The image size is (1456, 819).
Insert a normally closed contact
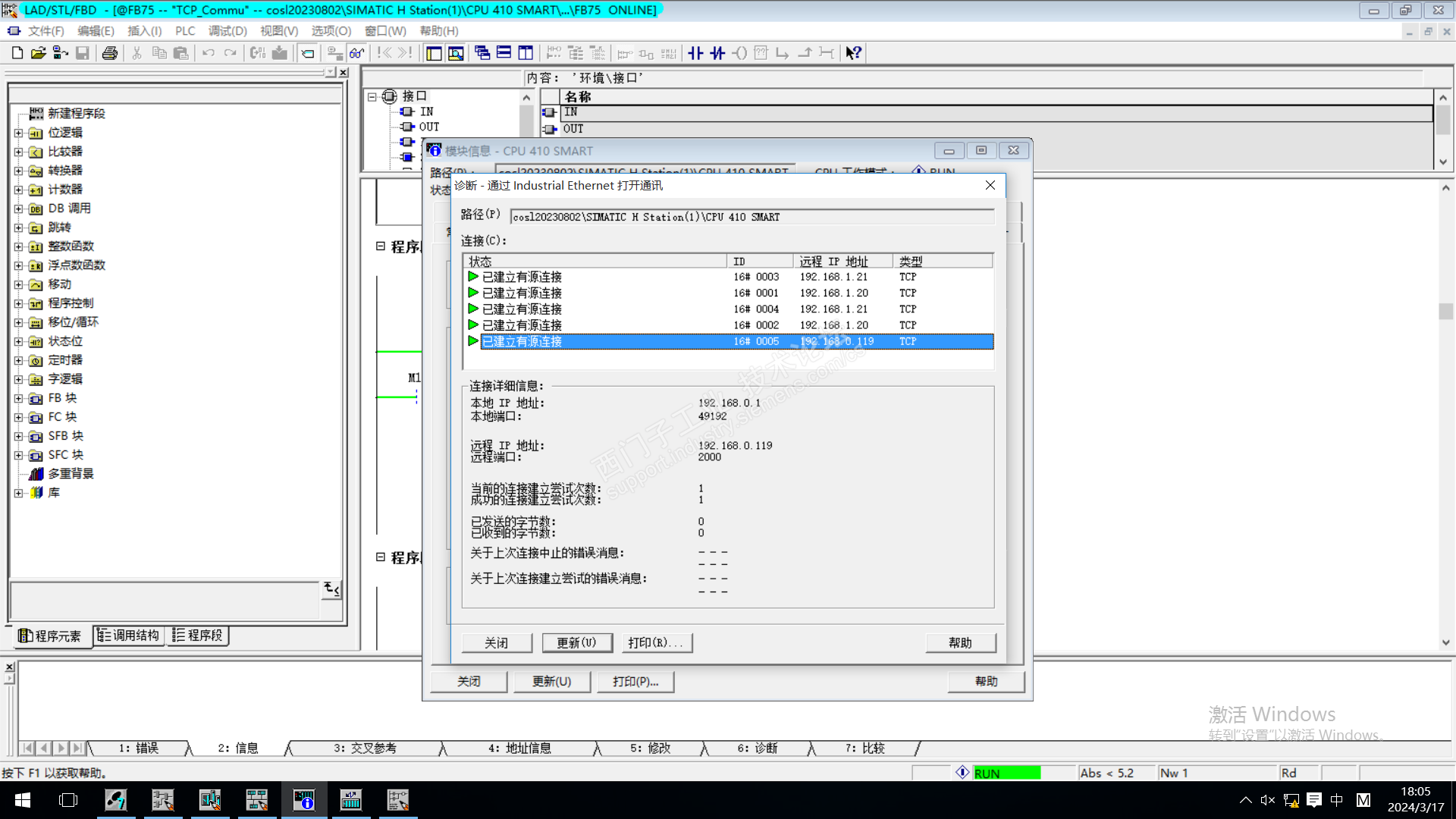coord(717,53)
